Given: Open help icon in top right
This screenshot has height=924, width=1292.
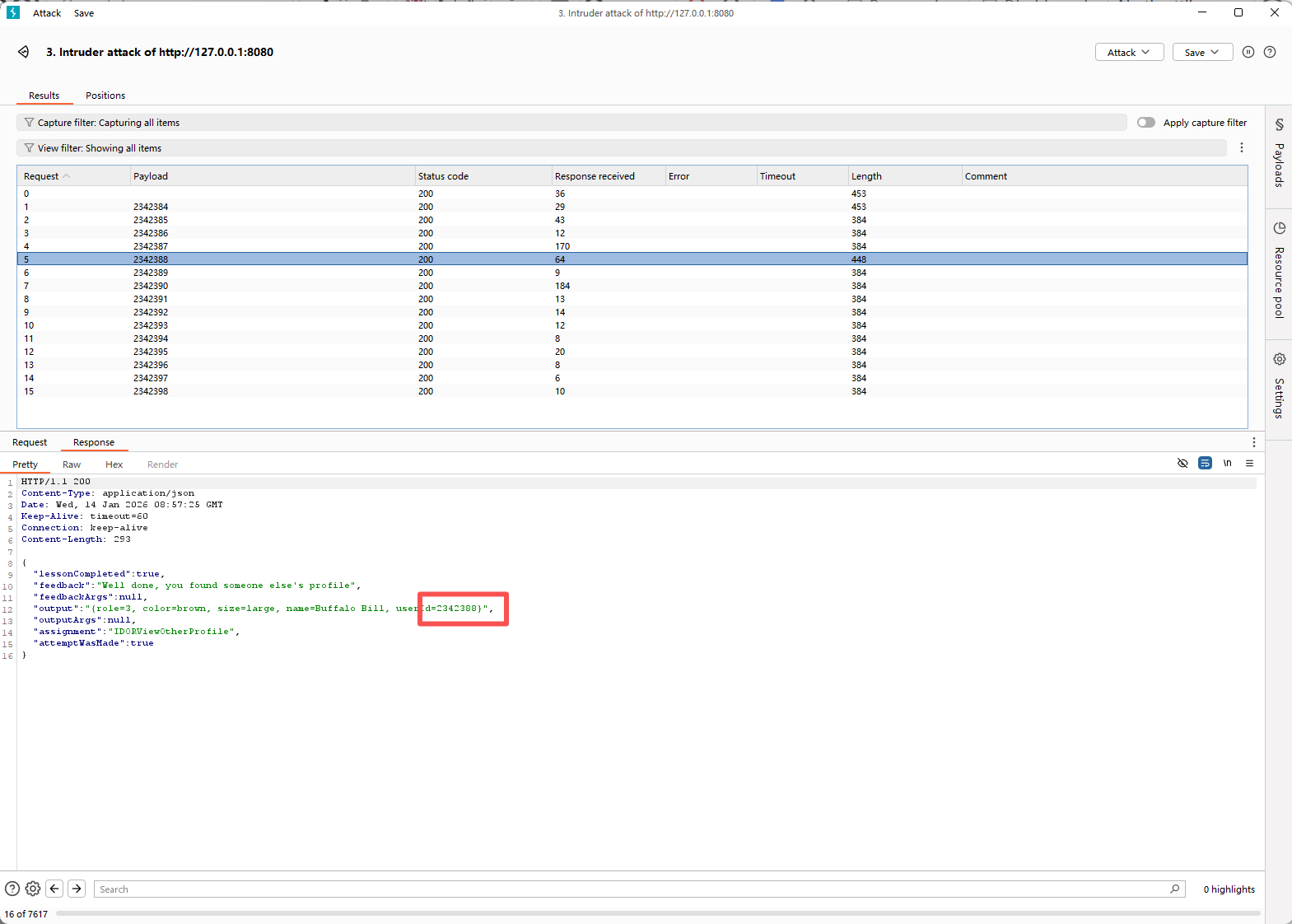Looking at the screenshot, I should coord(1270,52).
